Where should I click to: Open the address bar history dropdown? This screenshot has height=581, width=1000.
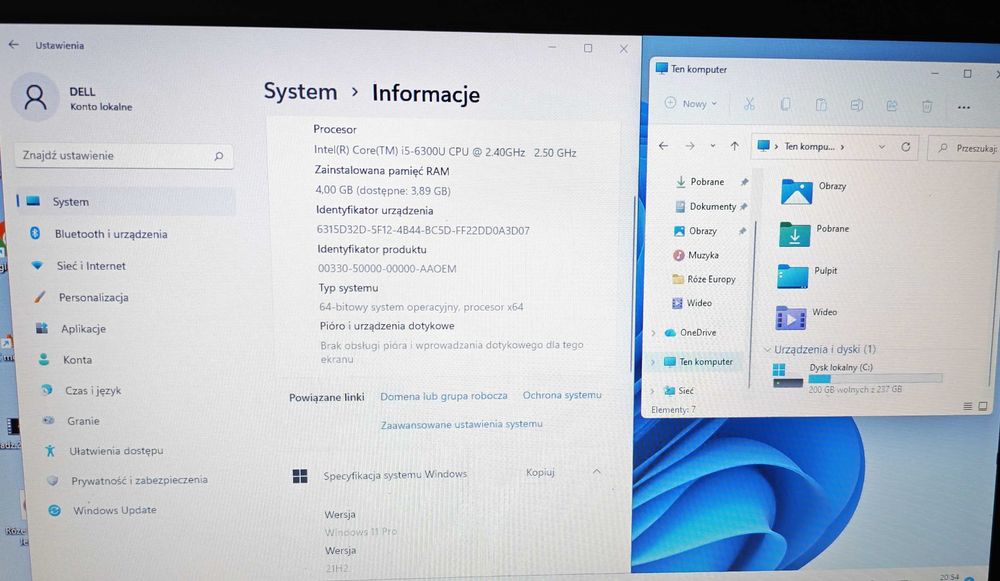click(x=881, y=147)
